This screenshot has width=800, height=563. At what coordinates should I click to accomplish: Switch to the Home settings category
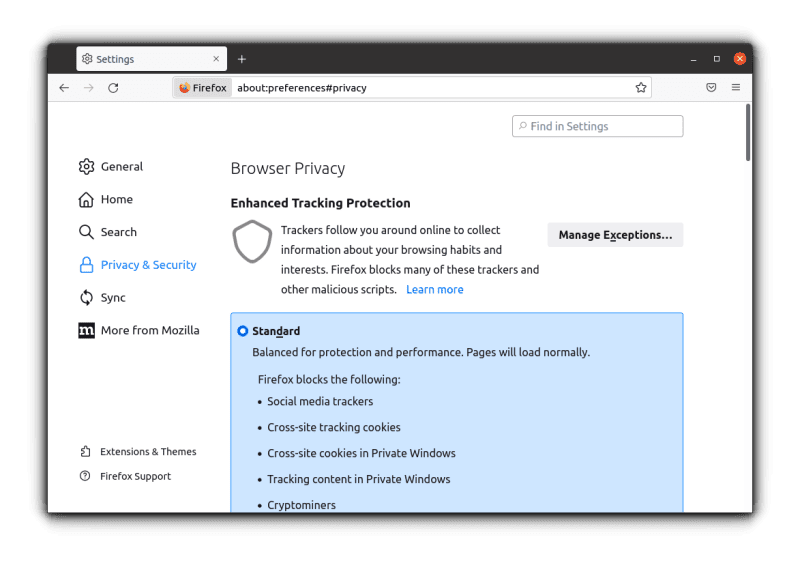[116, 200]
